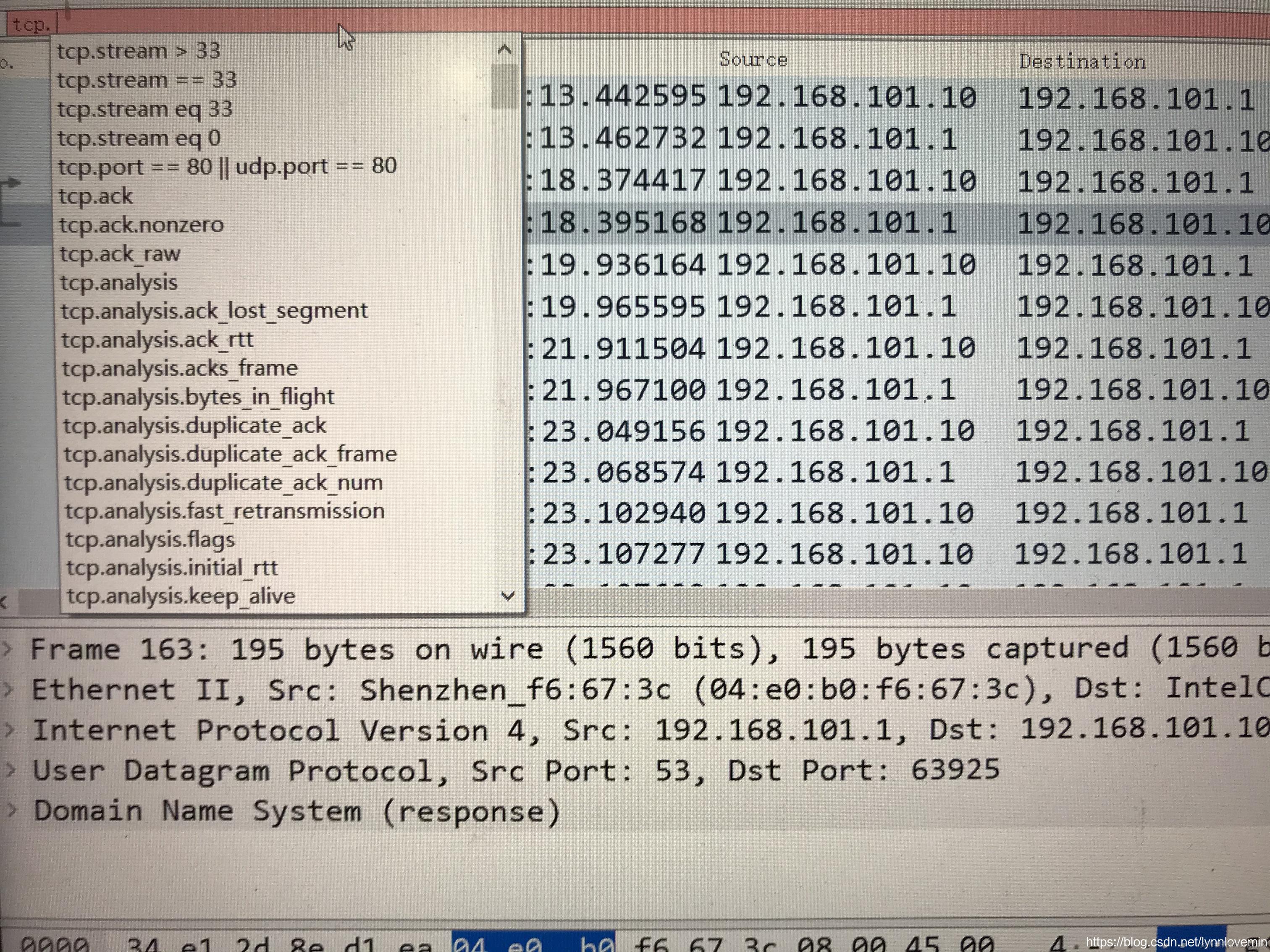This screenshot has height=952, width=1270.
Task: Expand the User Datagram Protocol row
Action: [x=10, y=770]
